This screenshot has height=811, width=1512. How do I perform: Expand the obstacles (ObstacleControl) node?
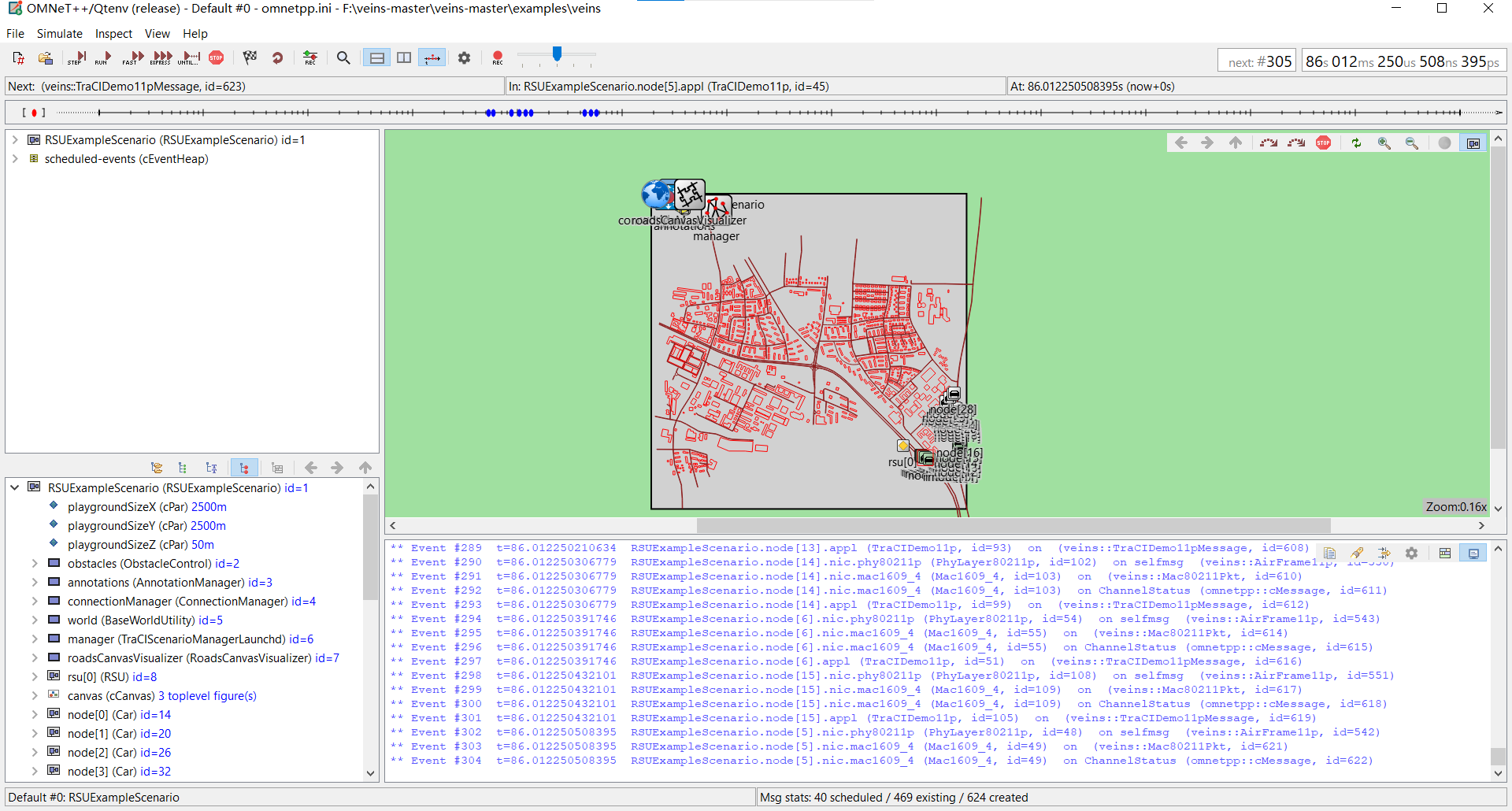(x=35, y=563)
